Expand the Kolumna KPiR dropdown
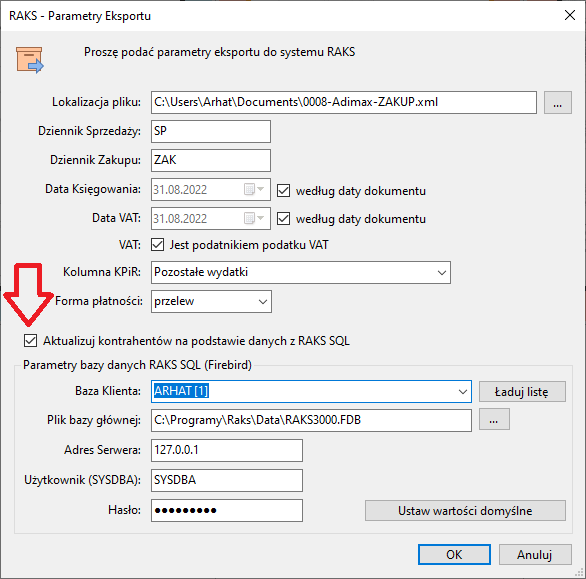 (441, 272)
